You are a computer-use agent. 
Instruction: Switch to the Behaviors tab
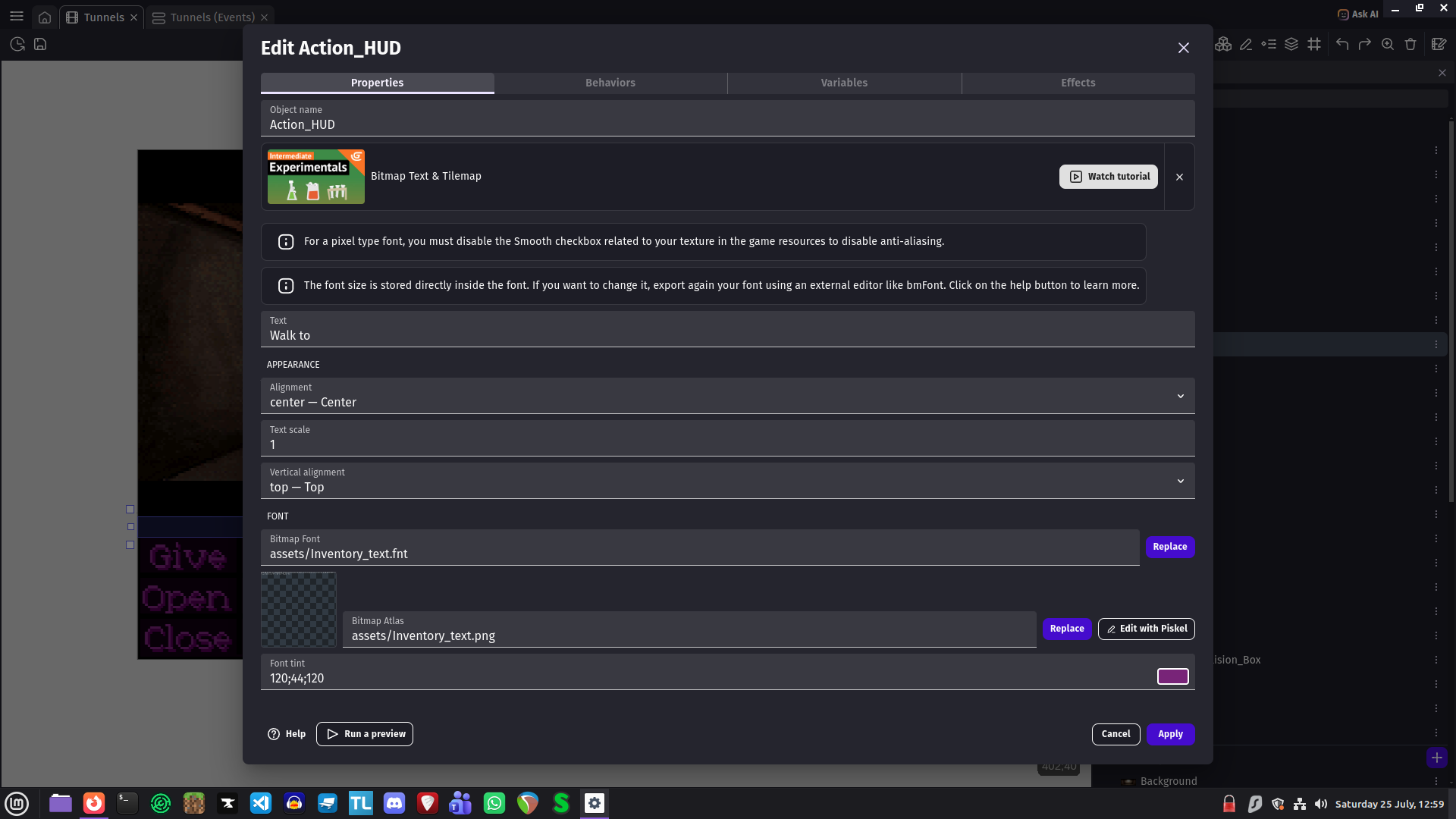[610, 83]
